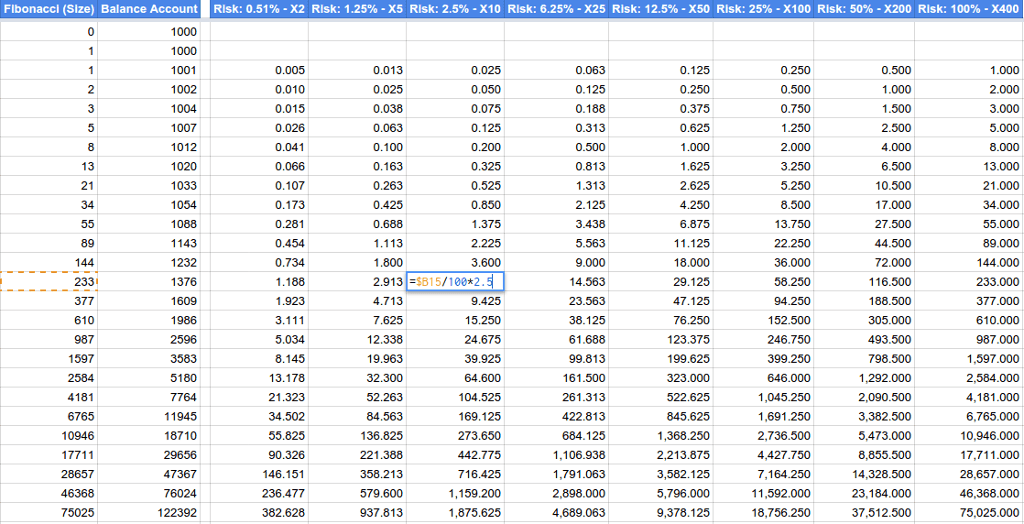Select the Risk: 25% - X100 header
Viewport: 1024px width, 524px height.
pyautogui.click(x=763, y=10)
